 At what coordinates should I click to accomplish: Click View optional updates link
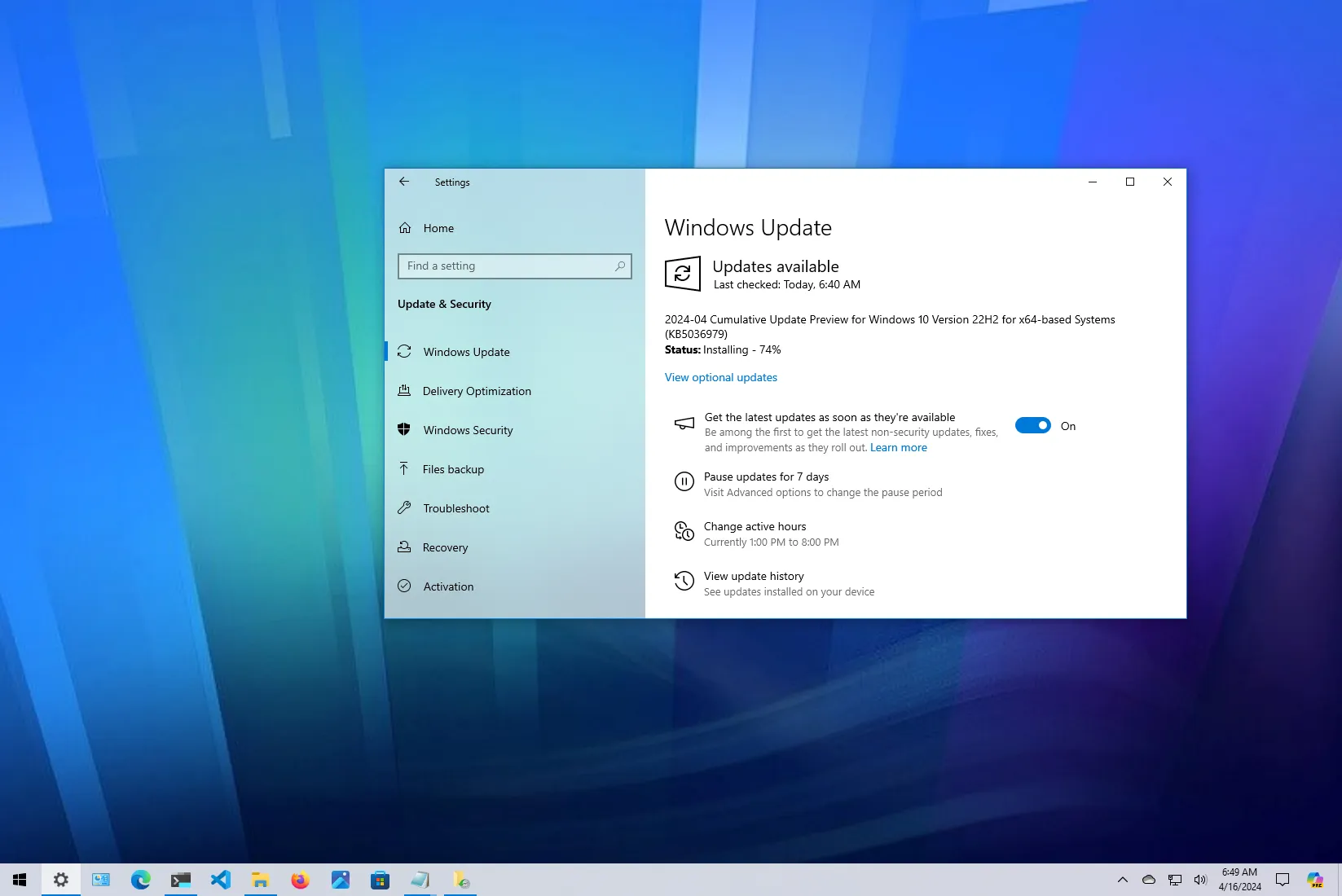[x=721, y=377]
